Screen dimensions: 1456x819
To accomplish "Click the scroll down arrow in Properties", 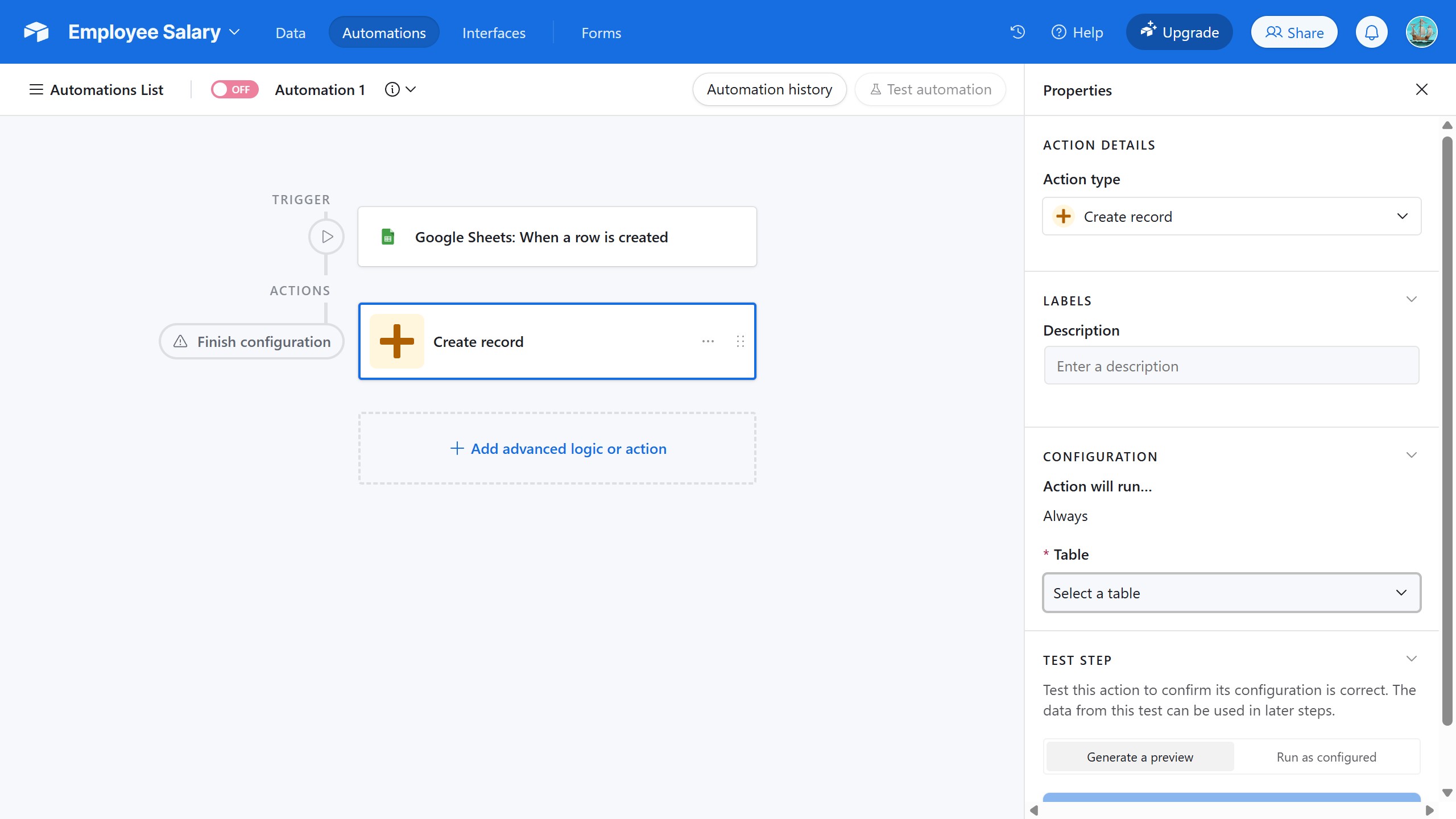I will [1447, 792].
